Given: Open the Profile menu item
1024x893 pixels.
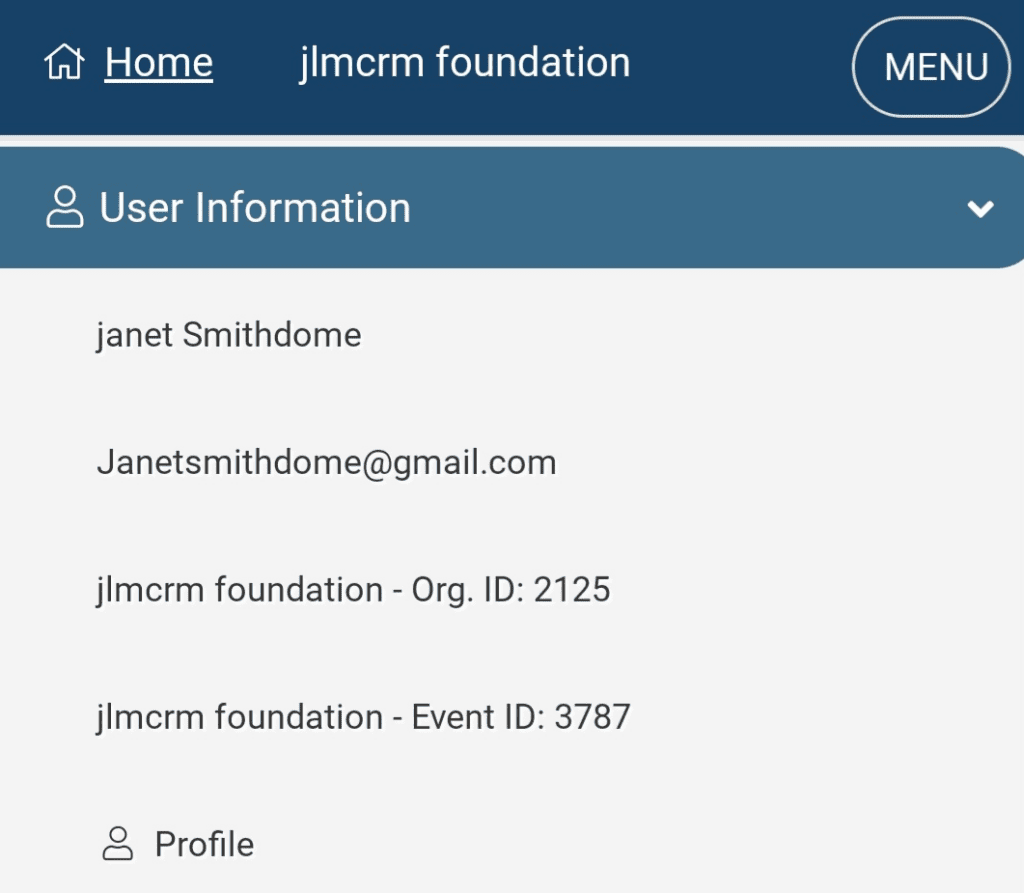Looking at the screenshot, I should [204, 844].
